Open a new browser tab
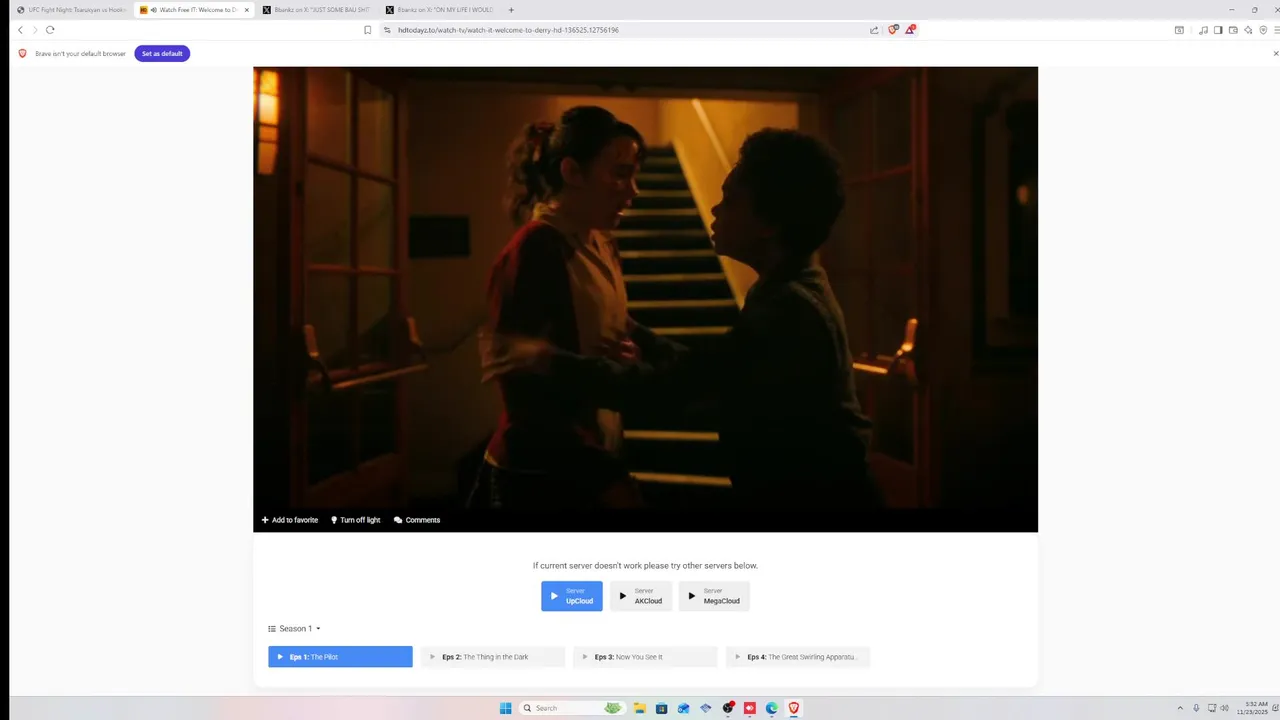The width and height of the screenshot is (1280, 720). coord(511,10)
